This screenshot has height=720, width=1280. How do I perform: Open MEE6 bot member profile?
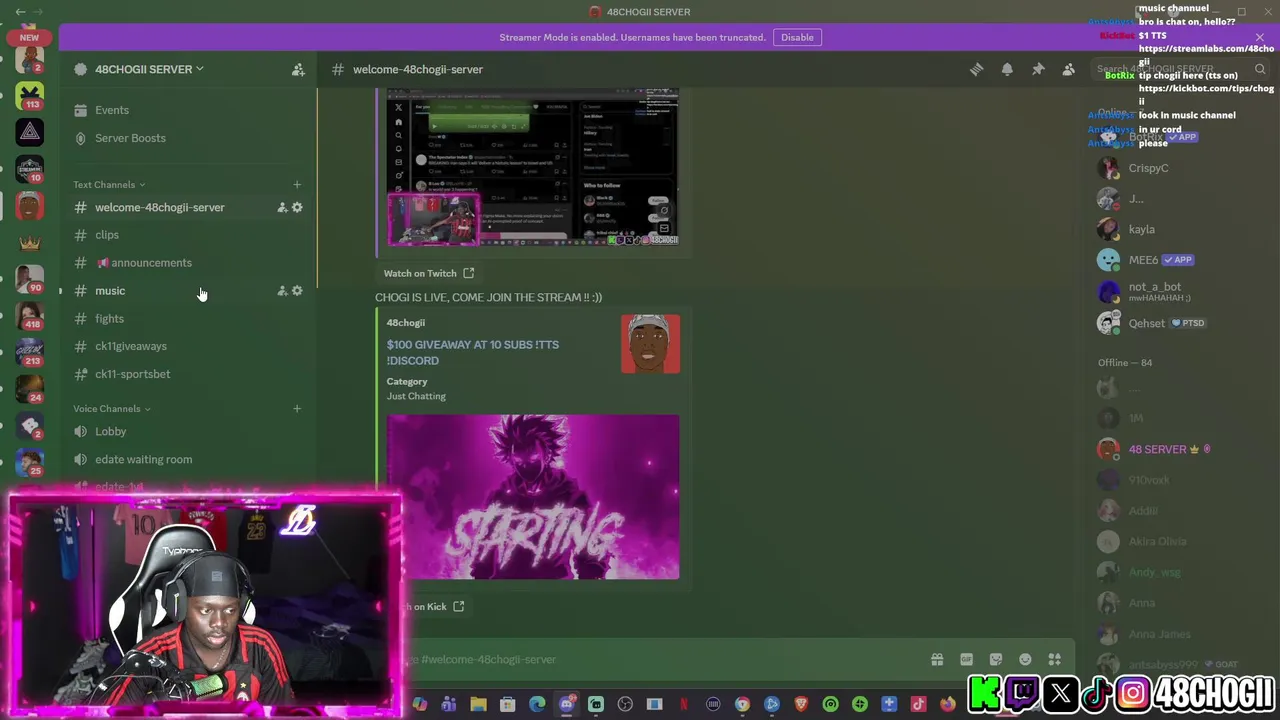click(1182, 260)
